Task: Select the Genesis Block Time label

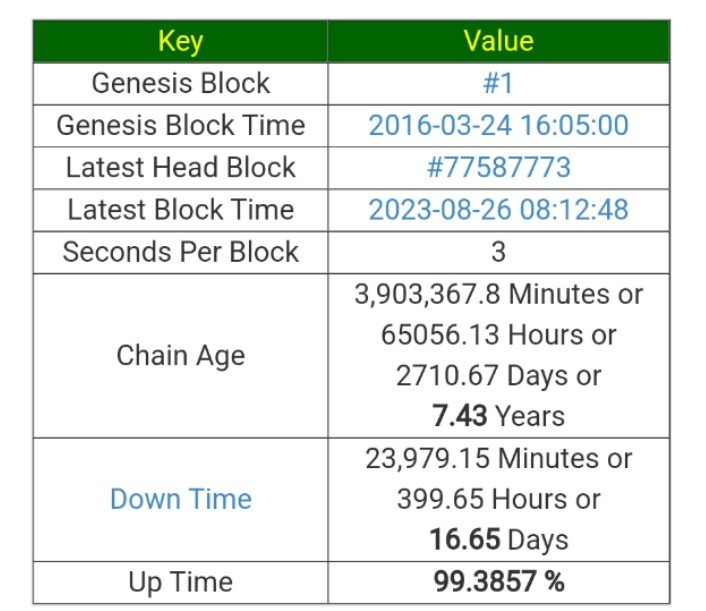Action: pyautogui.click(x=180, y=125)
